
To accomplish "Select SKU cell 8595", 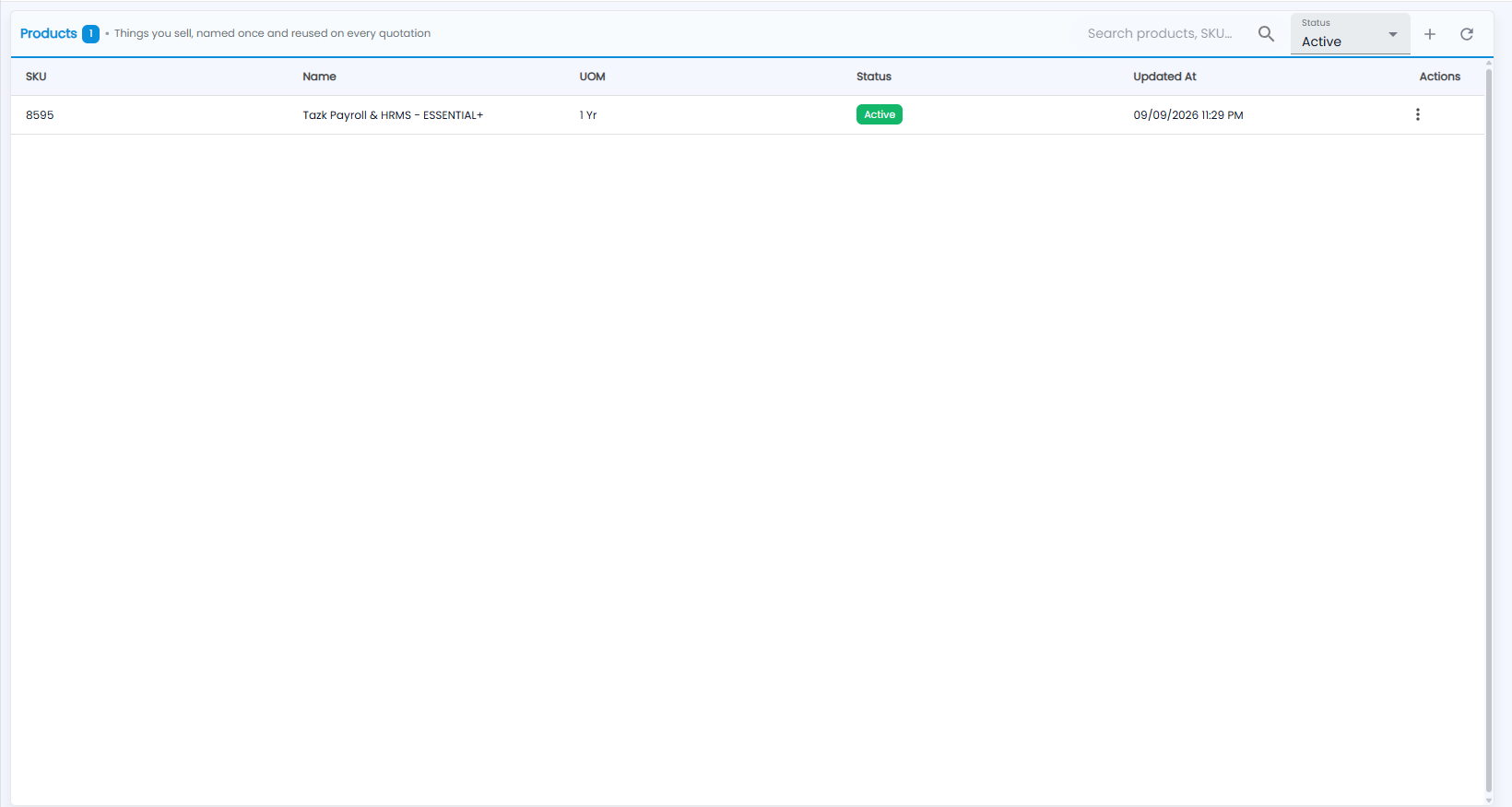I will pos(40,115).
